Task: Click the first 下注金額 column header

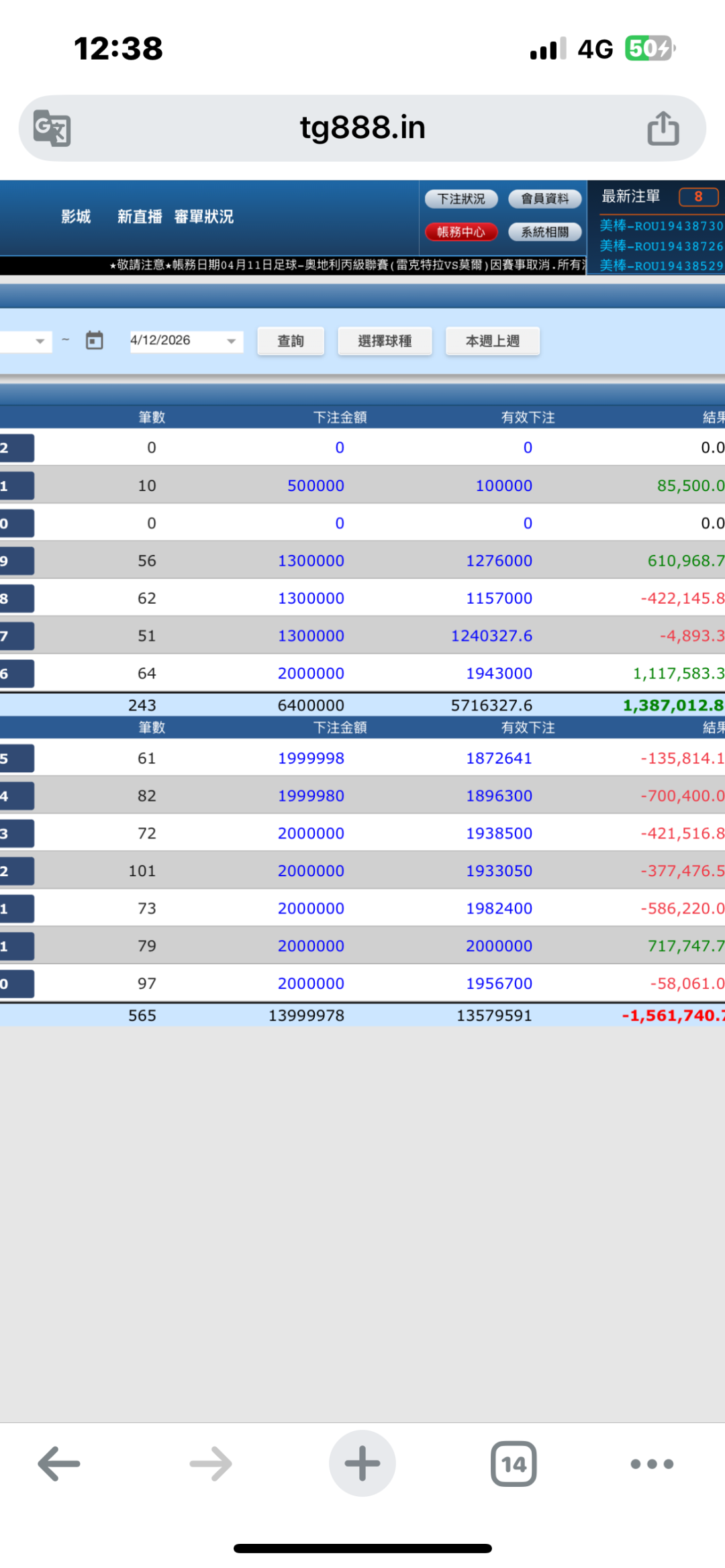Action: coord(340,417)
